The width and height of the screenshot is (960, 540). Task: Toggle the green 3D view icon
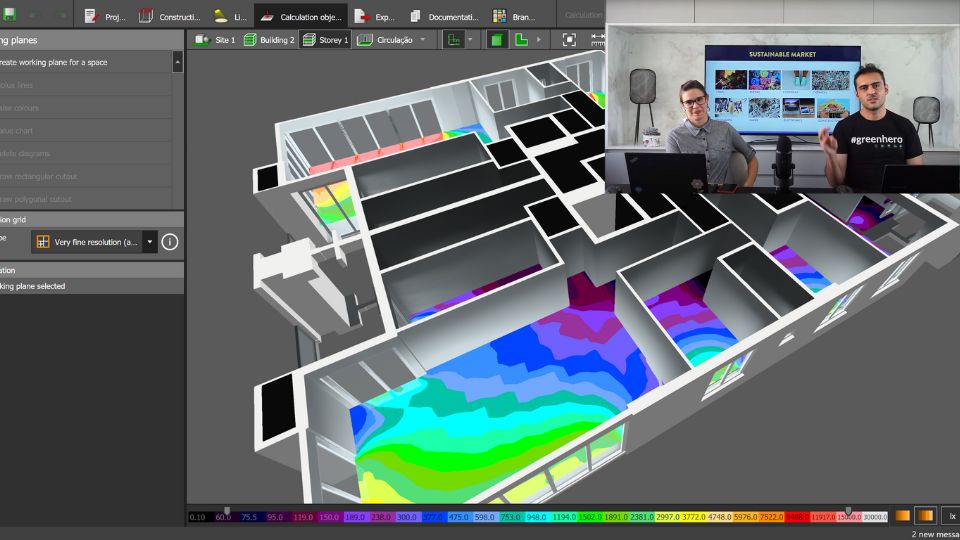pyautogui.click(x=496, y=40)
